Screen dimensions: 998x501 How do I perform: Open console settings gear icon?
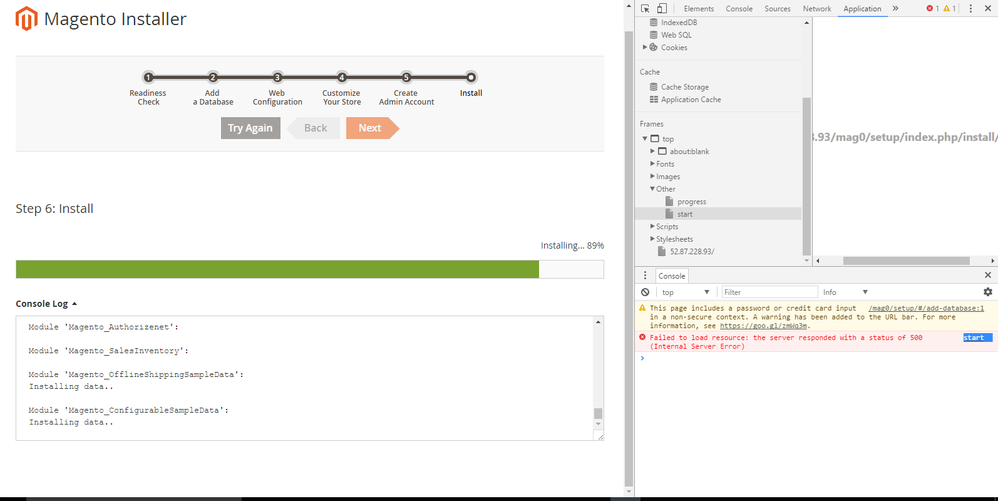pos(988,292)
